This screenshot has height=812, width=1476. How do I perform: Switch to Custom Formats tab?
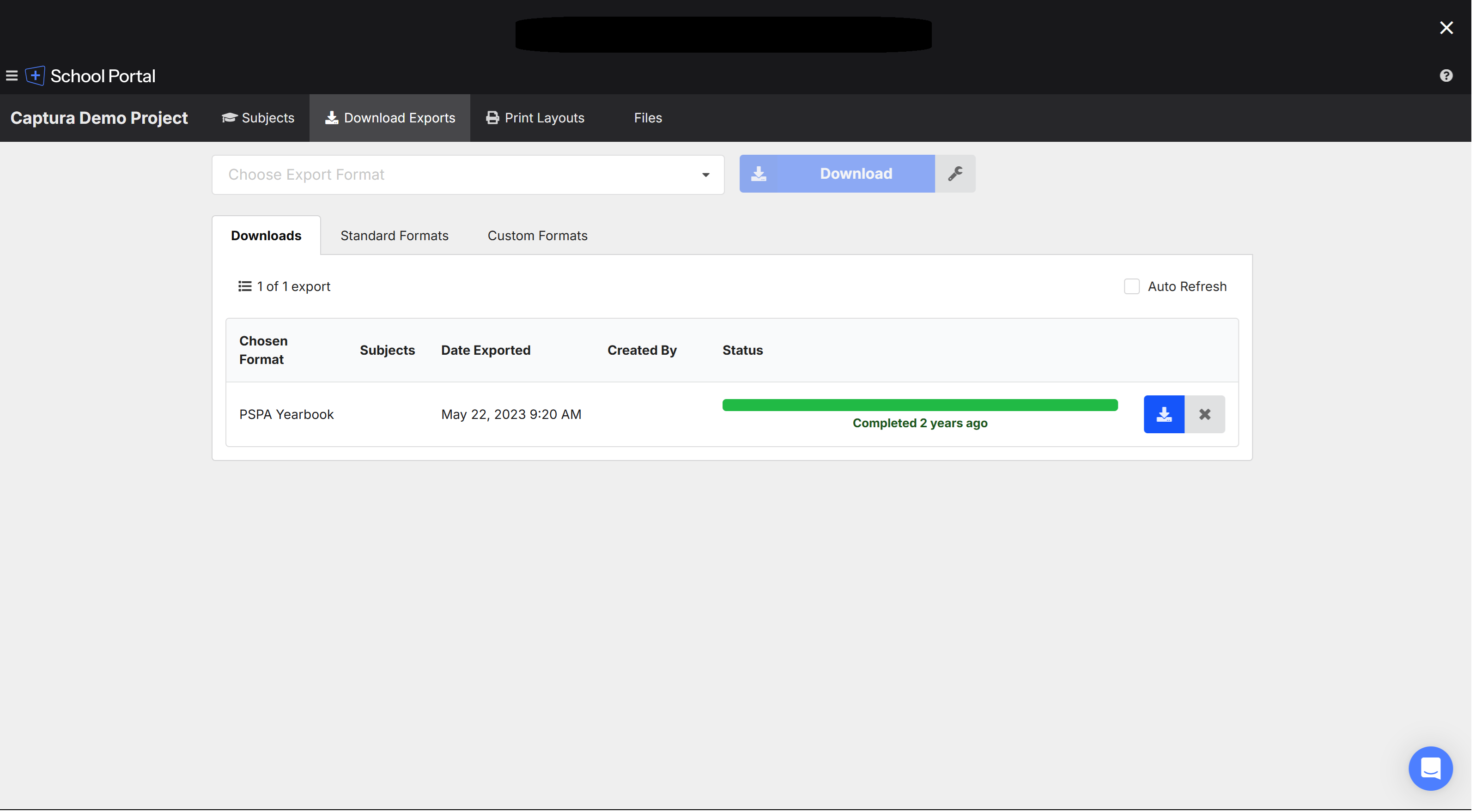[x=537, y=236]
